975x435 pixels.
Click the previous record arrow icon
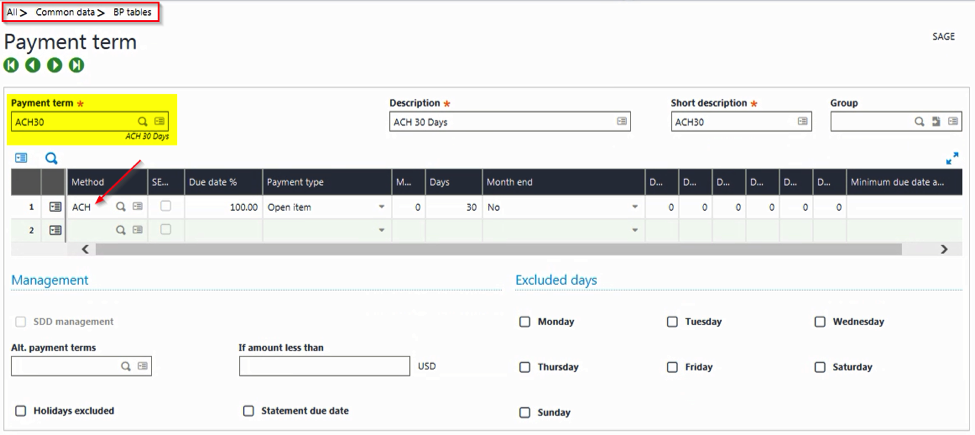pyautogui.click(x=33, y=65)
